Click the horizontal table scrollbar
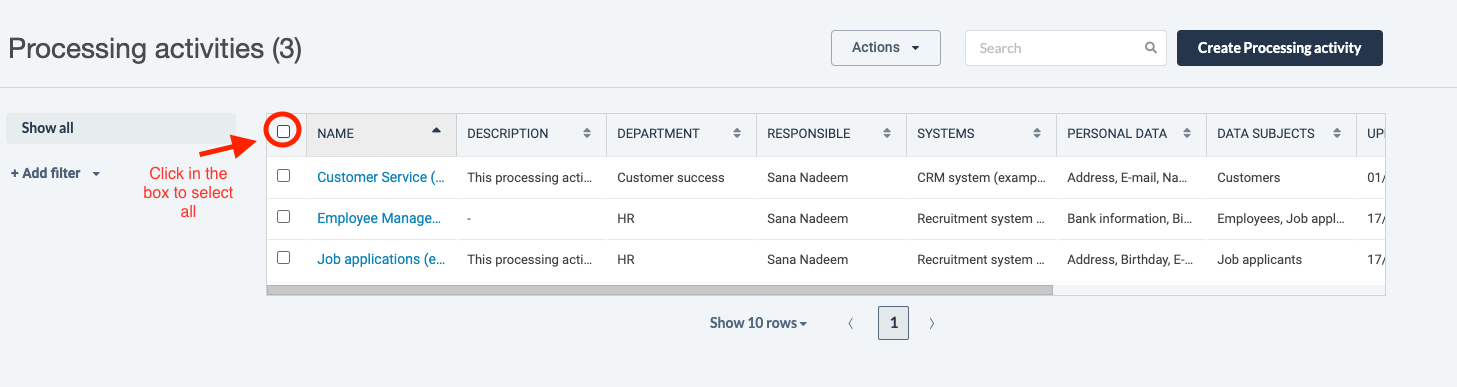 click(x=660, y=290)
